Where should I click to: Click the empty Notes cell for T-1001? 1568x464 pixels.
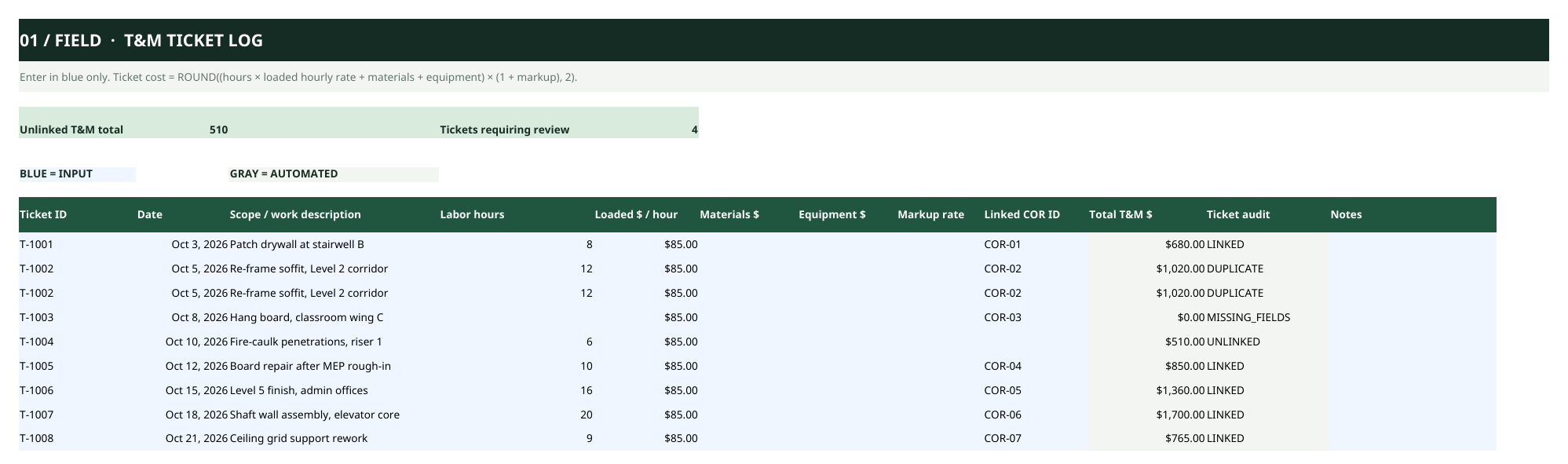[1413, 244]
